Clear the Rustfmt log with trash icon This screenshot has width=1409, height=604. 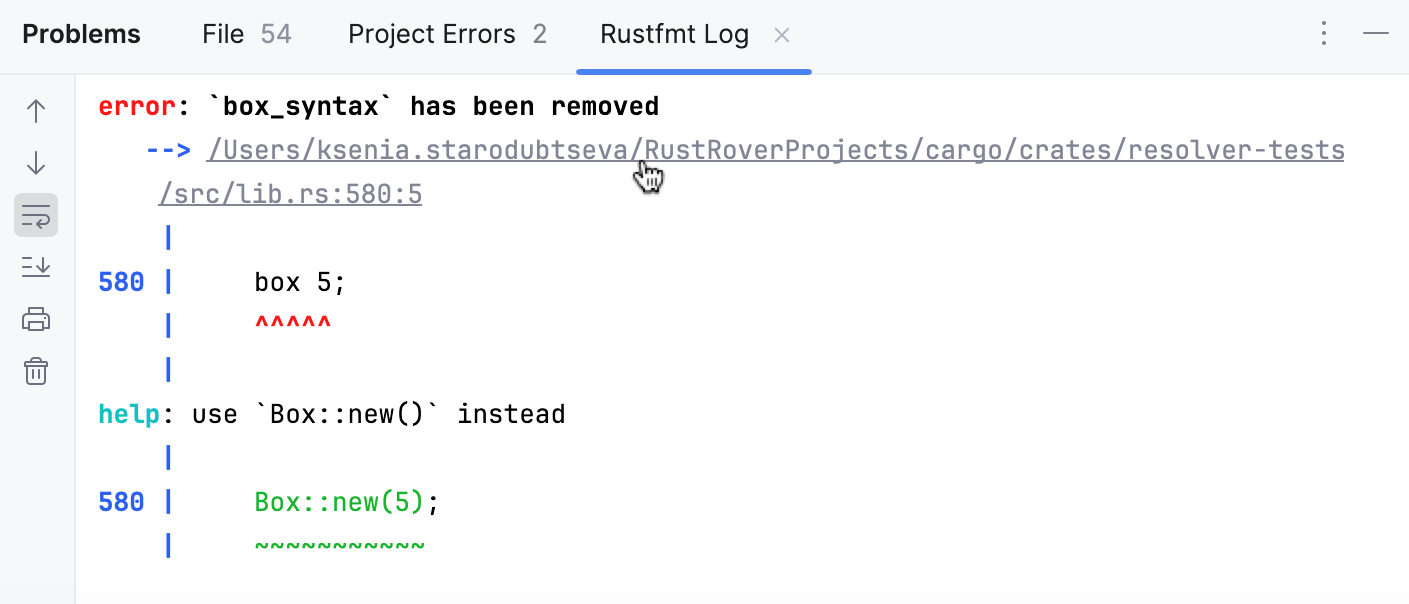tap(36, 370)
